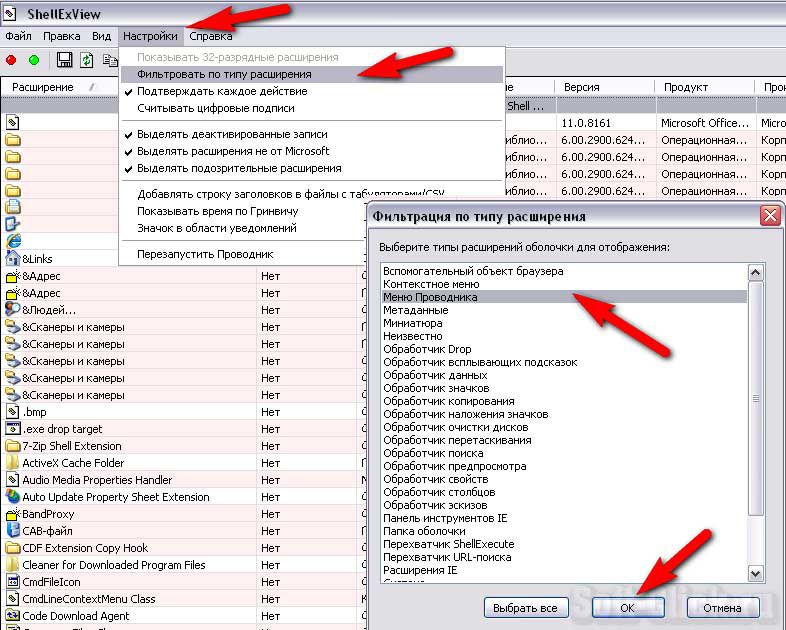Choose "Фильтровать по типу расширения" menu entry
This screenshot has width=786, height=630.
(x=224, y=74)
